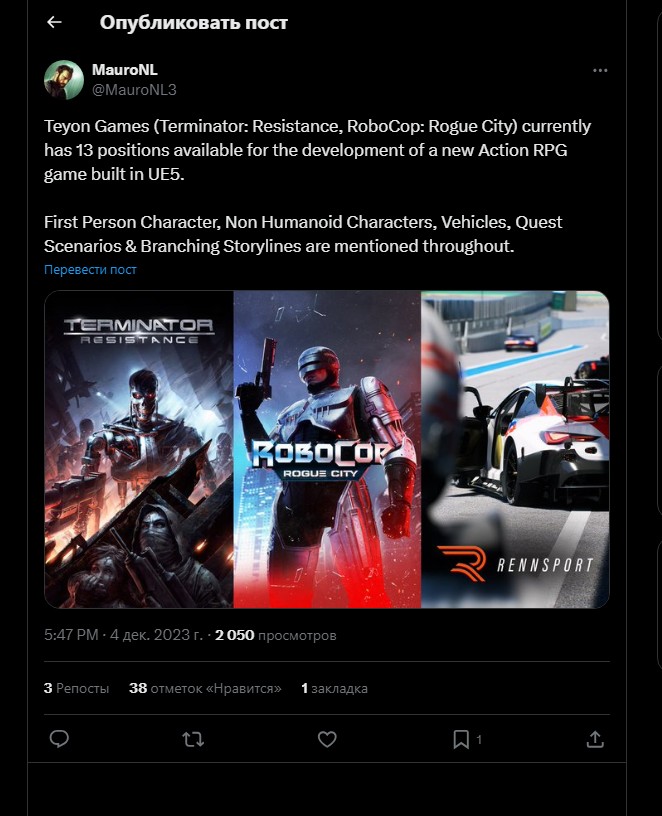Click the Перевести пост link

pos(90,270)
